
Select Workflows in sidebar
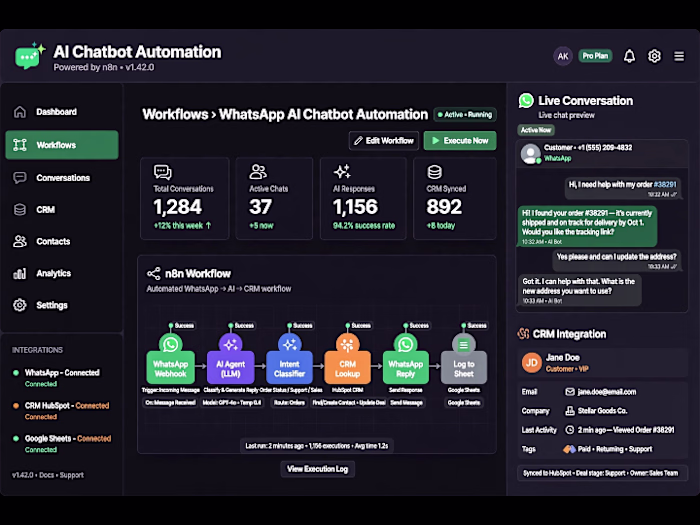coord(62,145)
